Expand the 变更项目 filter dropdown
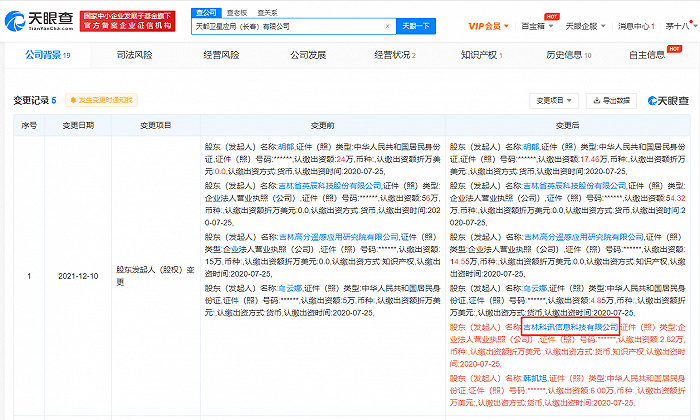This screenshot has width=700, height=420. point(554,101)
